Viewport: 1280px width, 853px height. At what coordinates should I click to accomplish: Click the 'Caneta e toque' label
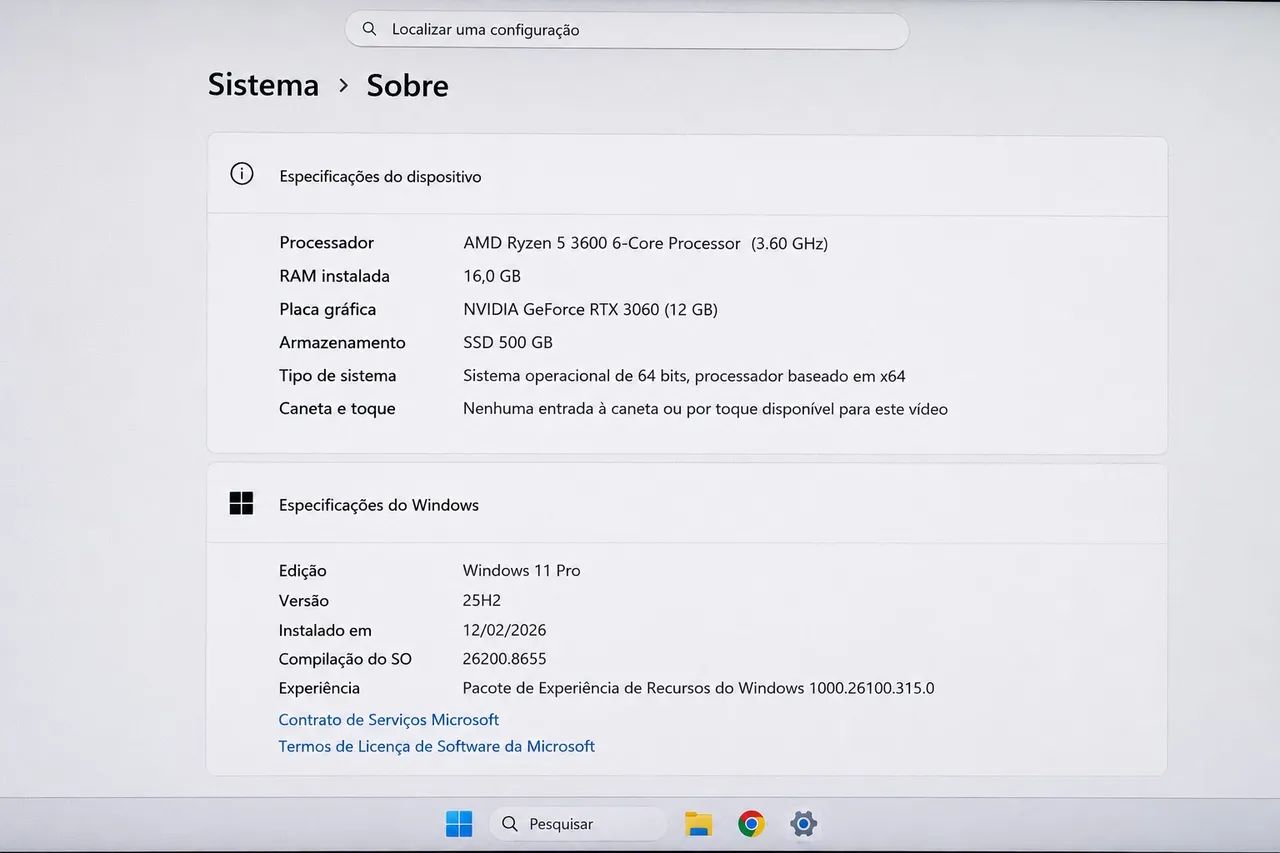pyautogui.click(x=337, y=409)
